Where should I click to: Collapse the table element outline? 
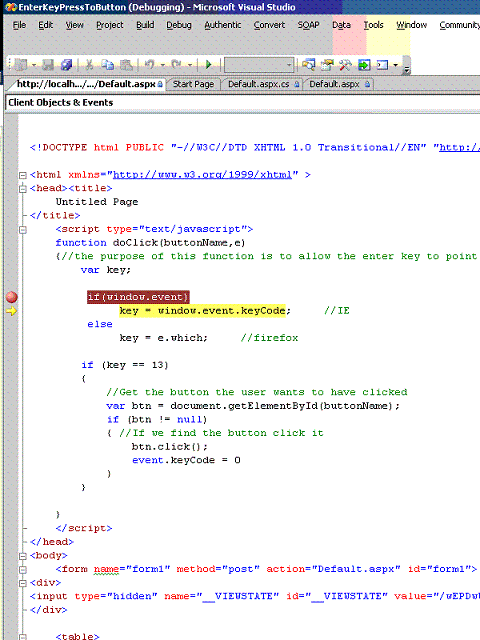click(23, 637)
